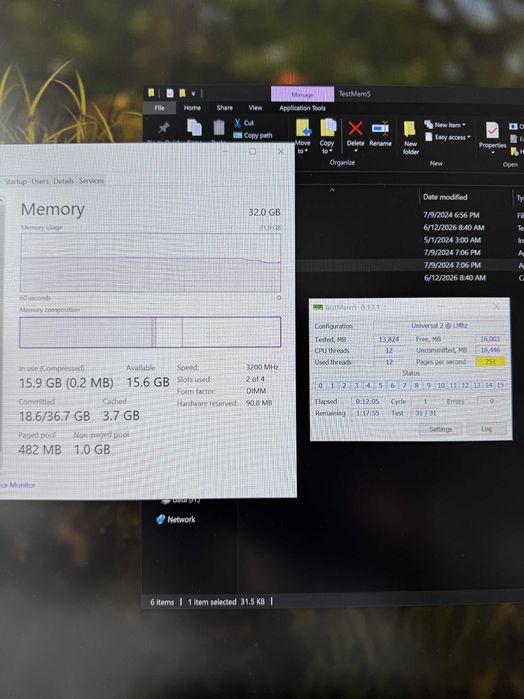Click the sort chevron above the file list
Viewport: 524px width, 699px height.
click(332, 190)
